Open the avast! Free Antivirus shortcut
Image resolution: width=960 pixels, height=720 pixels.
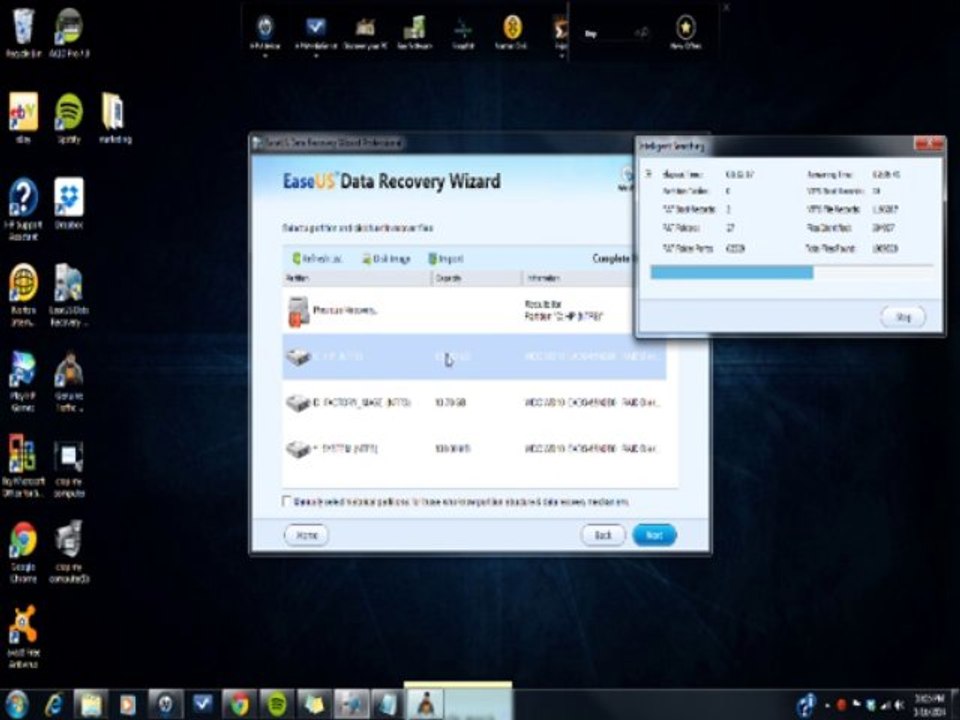coord(23,637)
